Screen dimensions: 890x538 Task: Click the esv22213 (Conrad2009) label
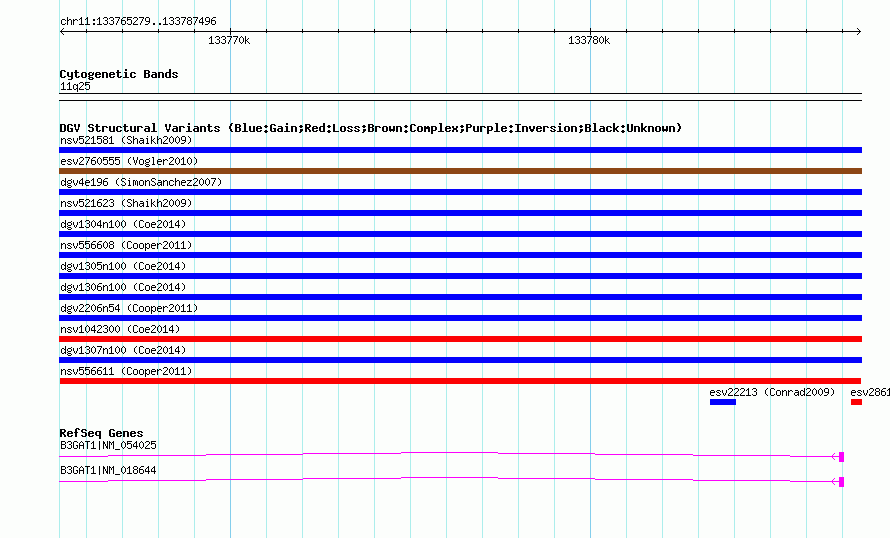[772, 392]
